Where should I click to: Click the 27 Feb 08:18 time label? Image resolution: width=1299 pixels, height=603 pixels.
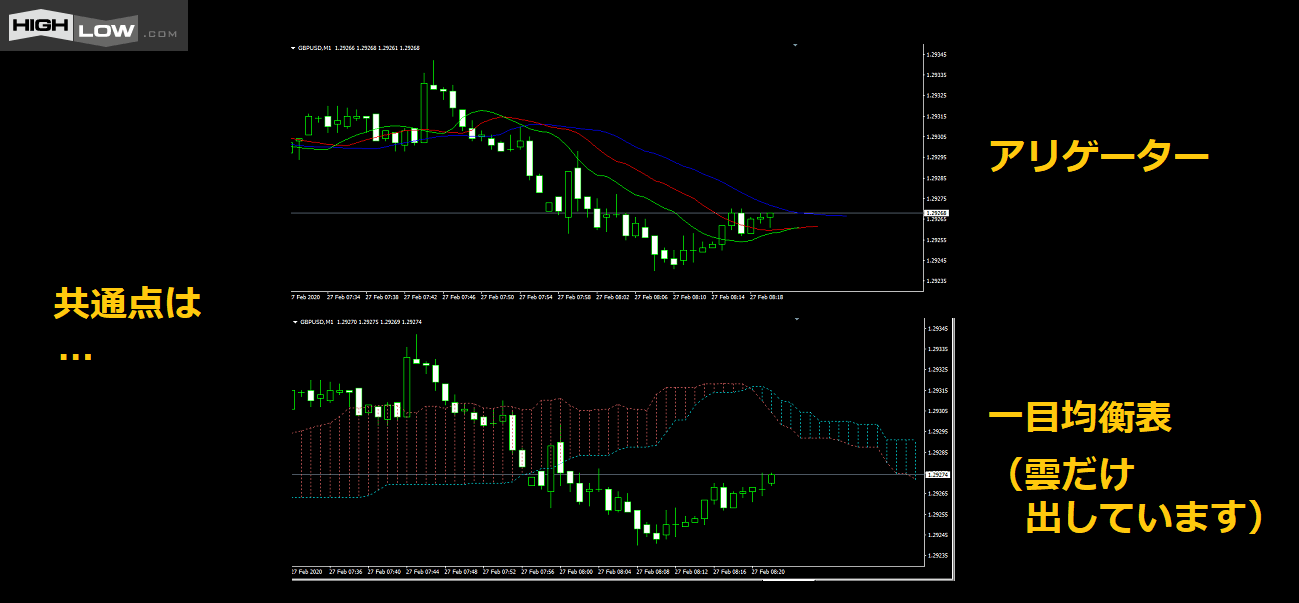[x=767, y=297]
